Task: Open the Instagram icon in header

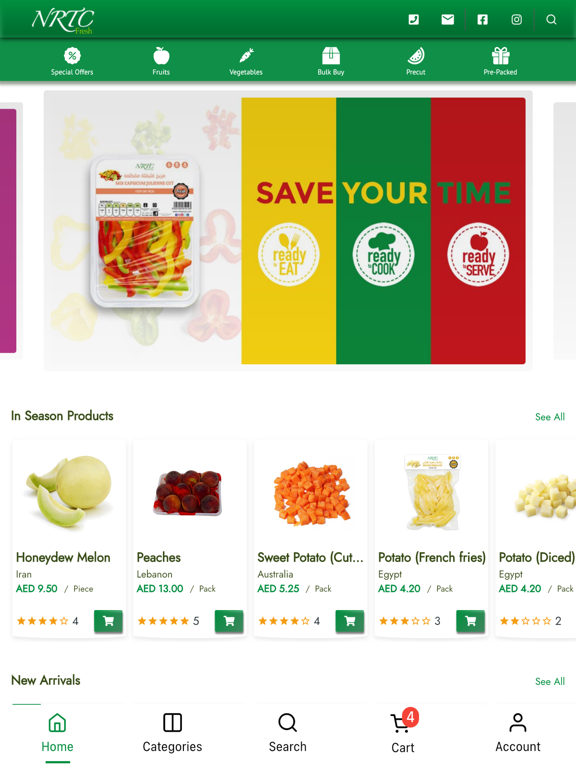Action: pos(516,20)
